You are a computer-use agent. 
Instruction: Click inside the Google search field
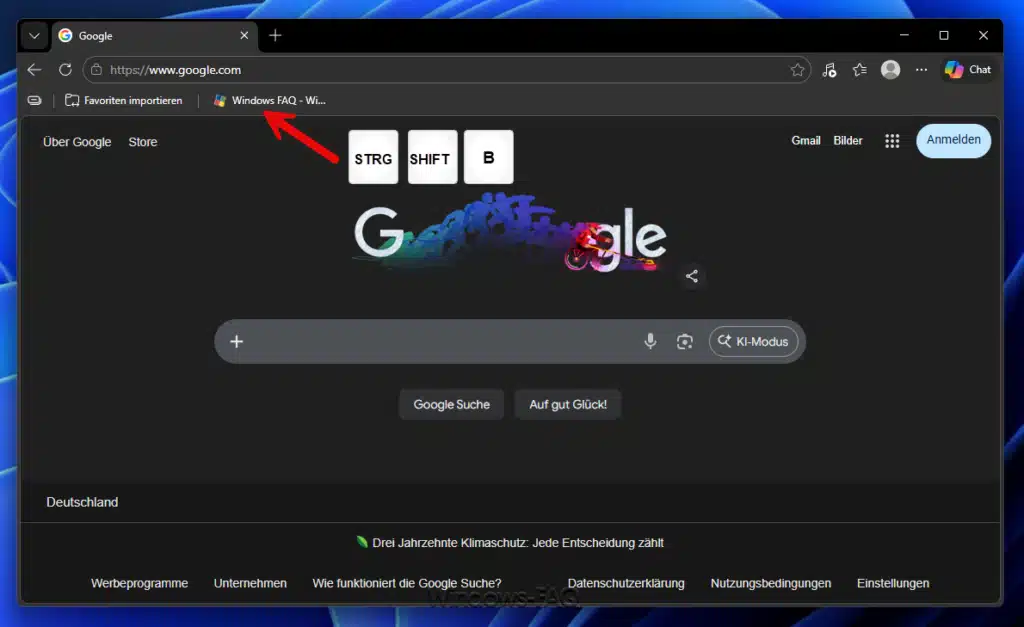click(450, 341)
